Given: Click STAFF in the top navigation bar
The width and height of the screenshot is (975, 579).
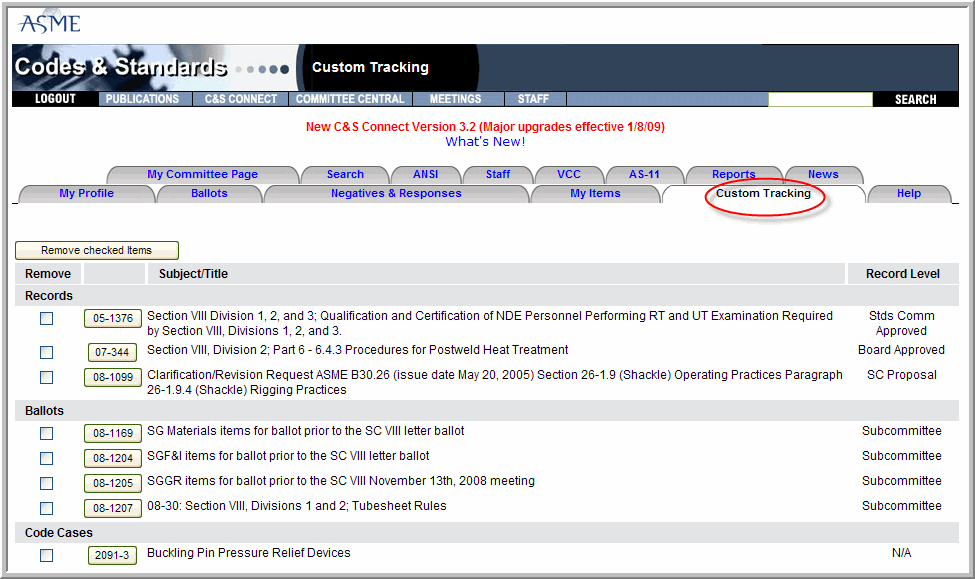Looking at the screenshot, I should point(534,99).
